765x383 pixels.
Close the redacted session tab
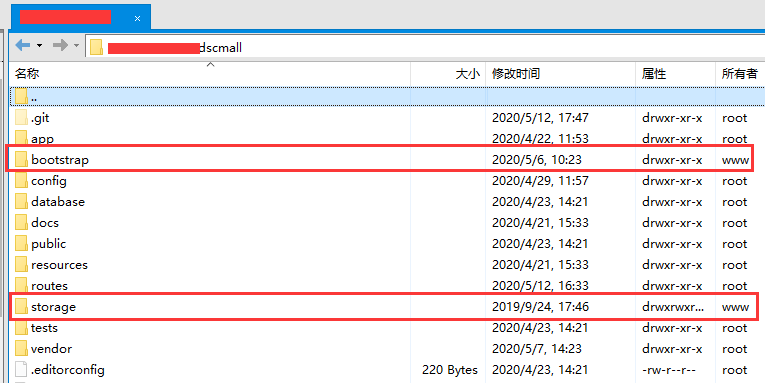pos(137,19)
